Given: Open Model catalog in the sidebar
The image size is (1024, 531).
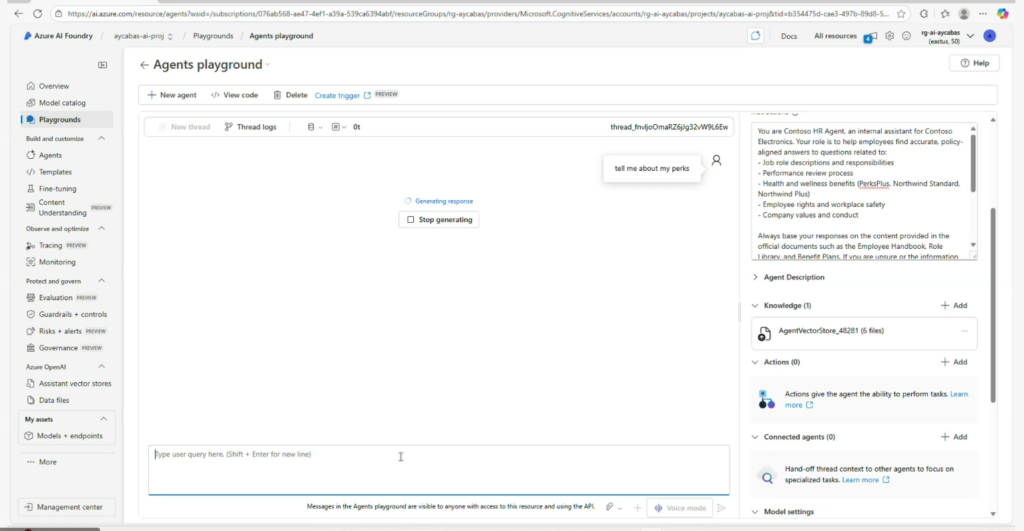Looking at the screenshot, I should point(62,103).
